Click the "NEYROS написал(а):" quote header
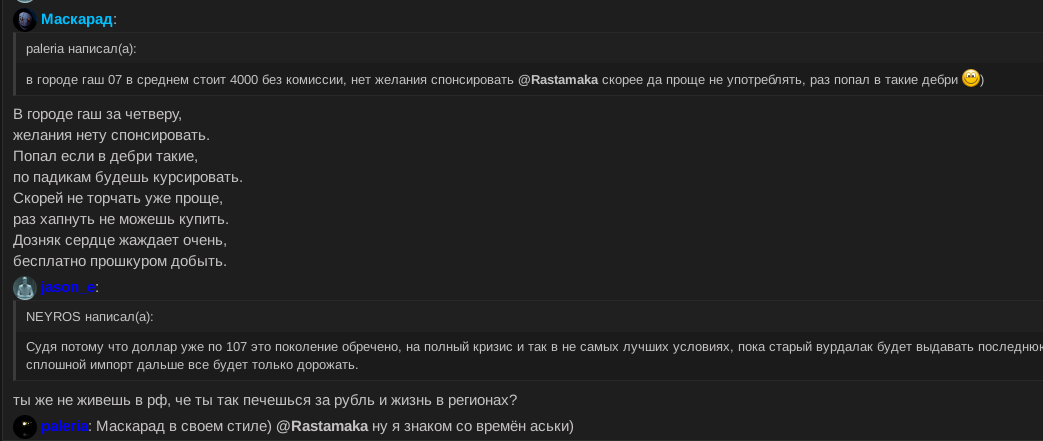The height and width of the screenshot is (441, 1043). pos(89,316)
